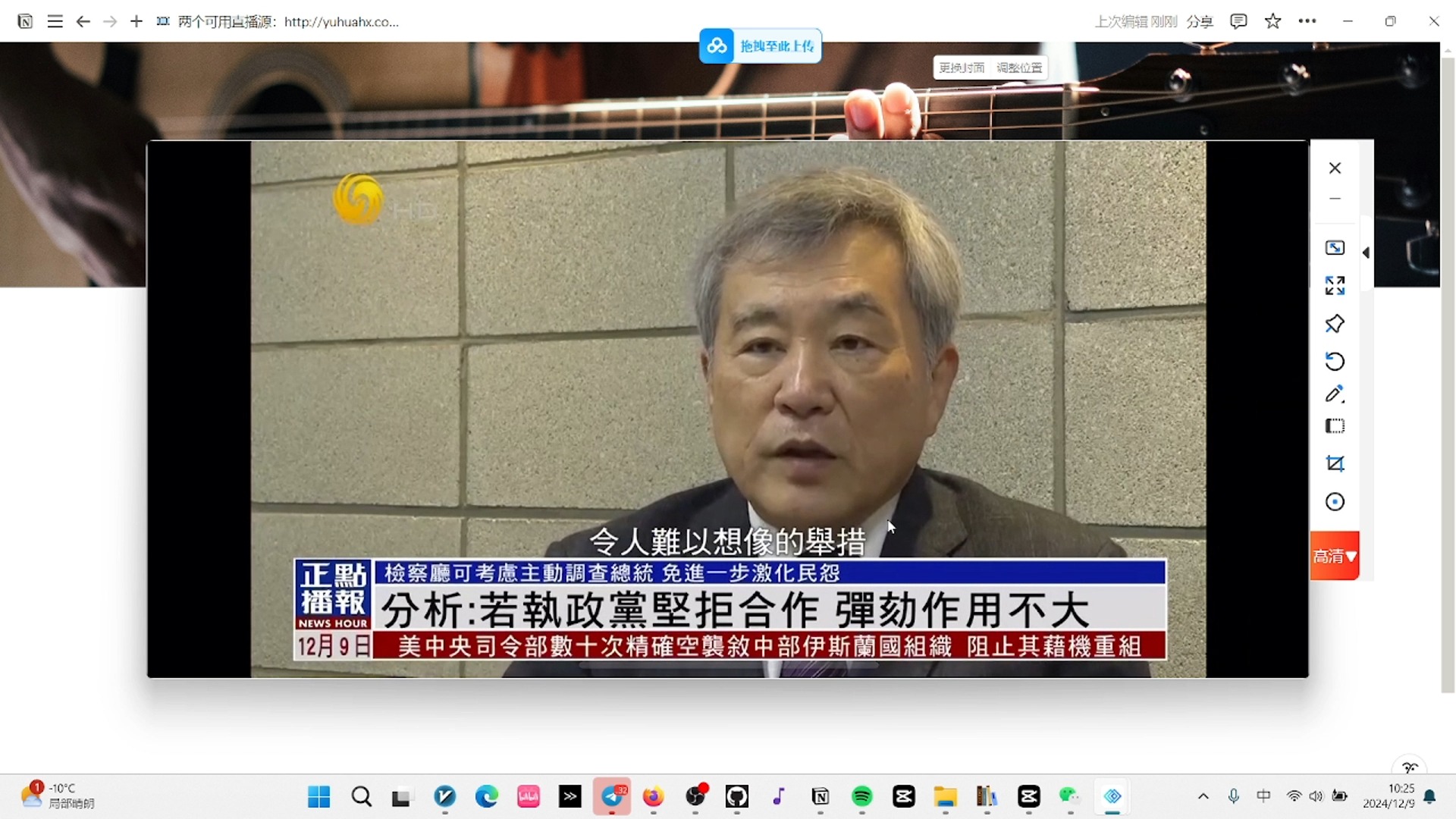1456x819 pixels.
Task: Click the rotate/refresh arrow icon
Action: [1335, 361]
